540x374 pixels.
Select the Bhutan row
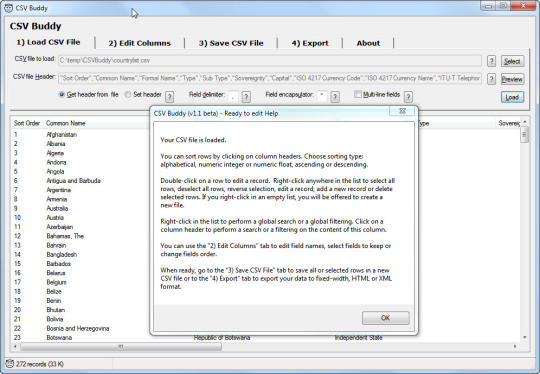55,310
